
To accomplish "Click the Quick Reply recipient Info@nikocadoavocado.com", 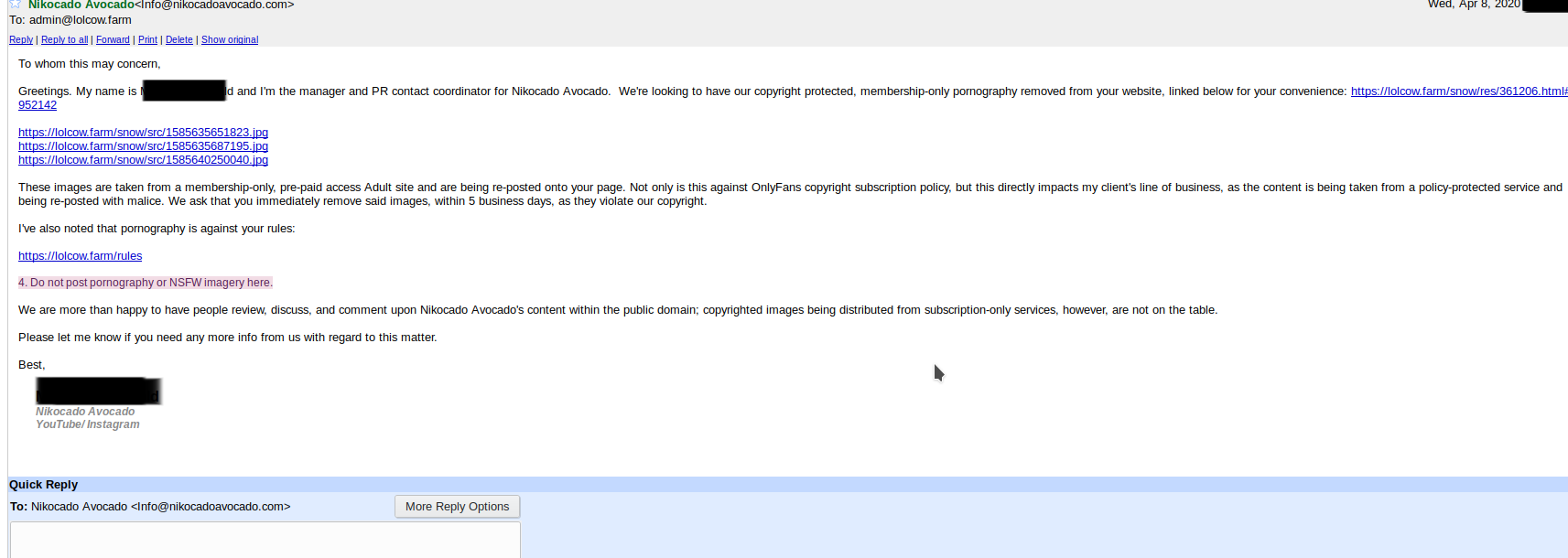I will click(211, 507).
